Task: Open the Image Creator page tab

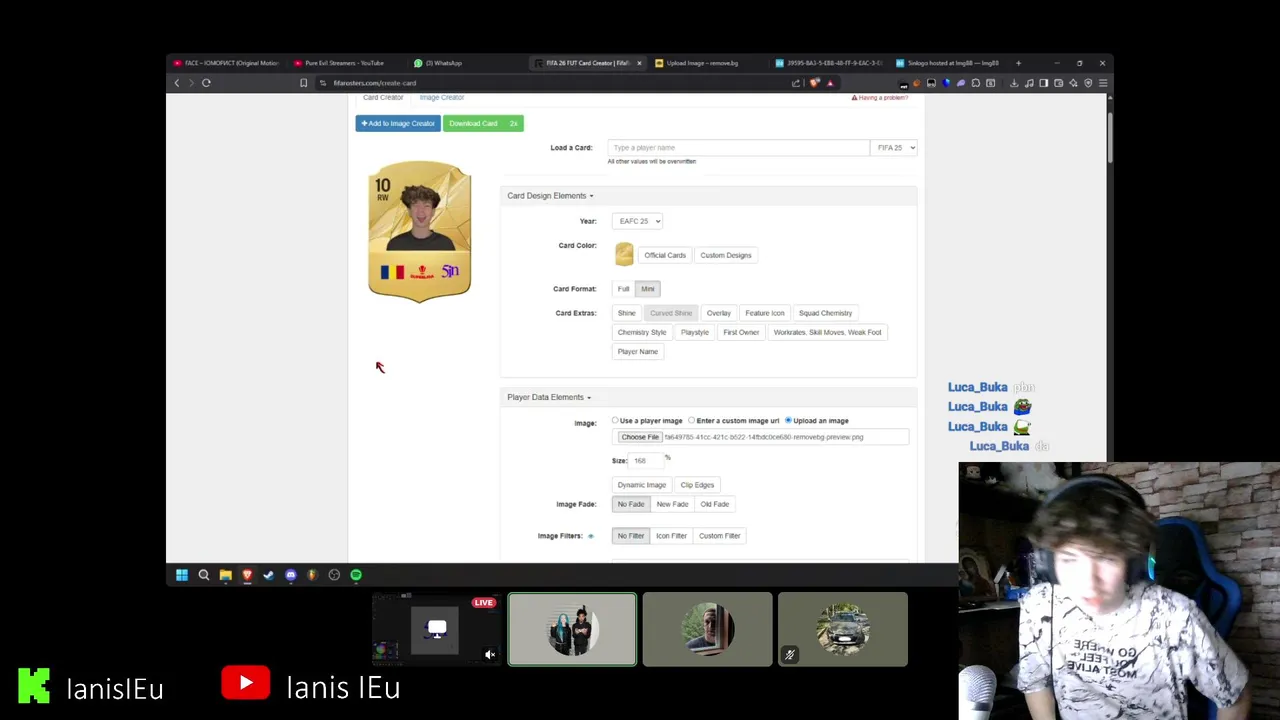Action: pos(442,98)
